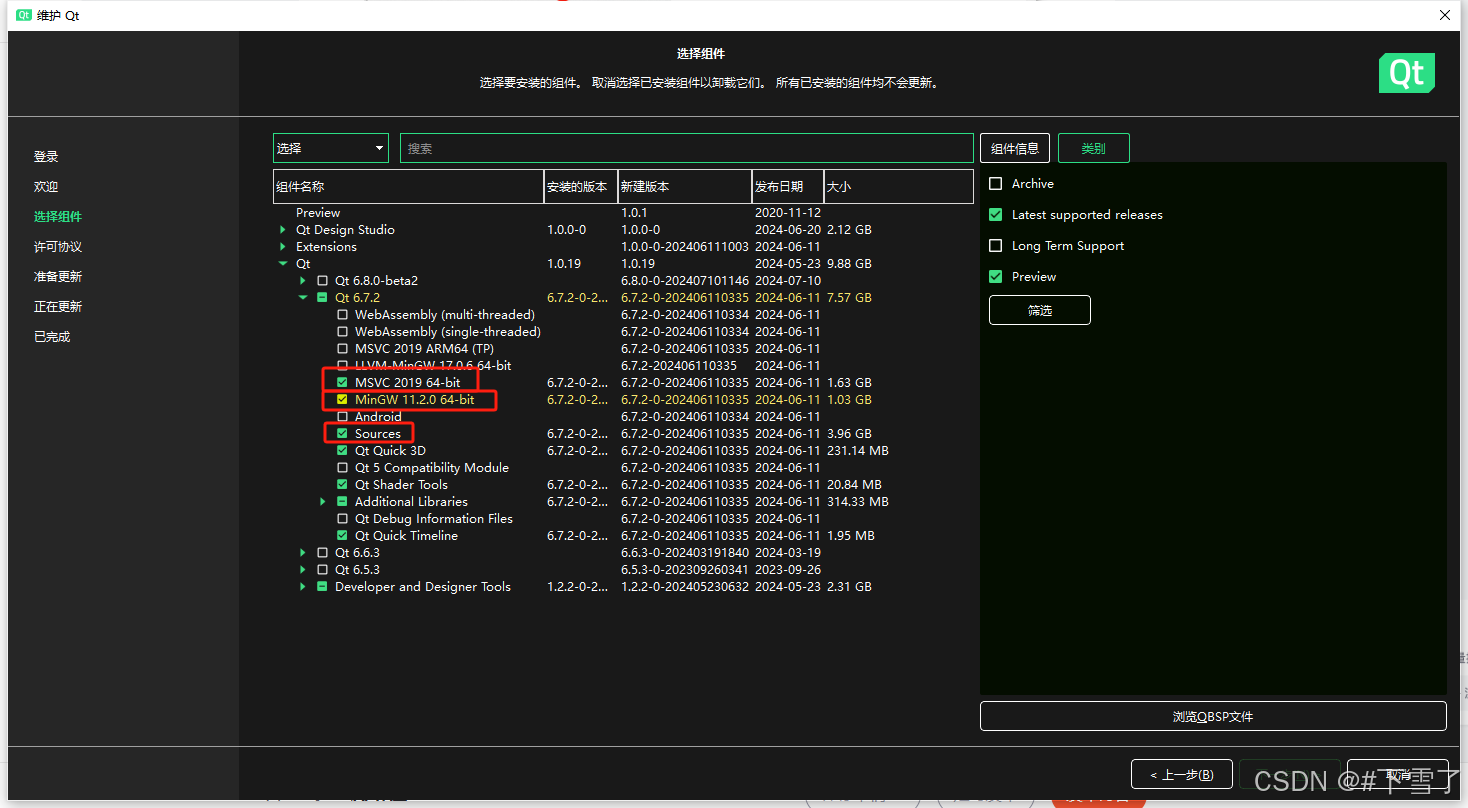The height and width of the screenshot is (808, 1468).
Task: Expand the Qt 6.8.0-beta2 node
Action: [303, 281]
